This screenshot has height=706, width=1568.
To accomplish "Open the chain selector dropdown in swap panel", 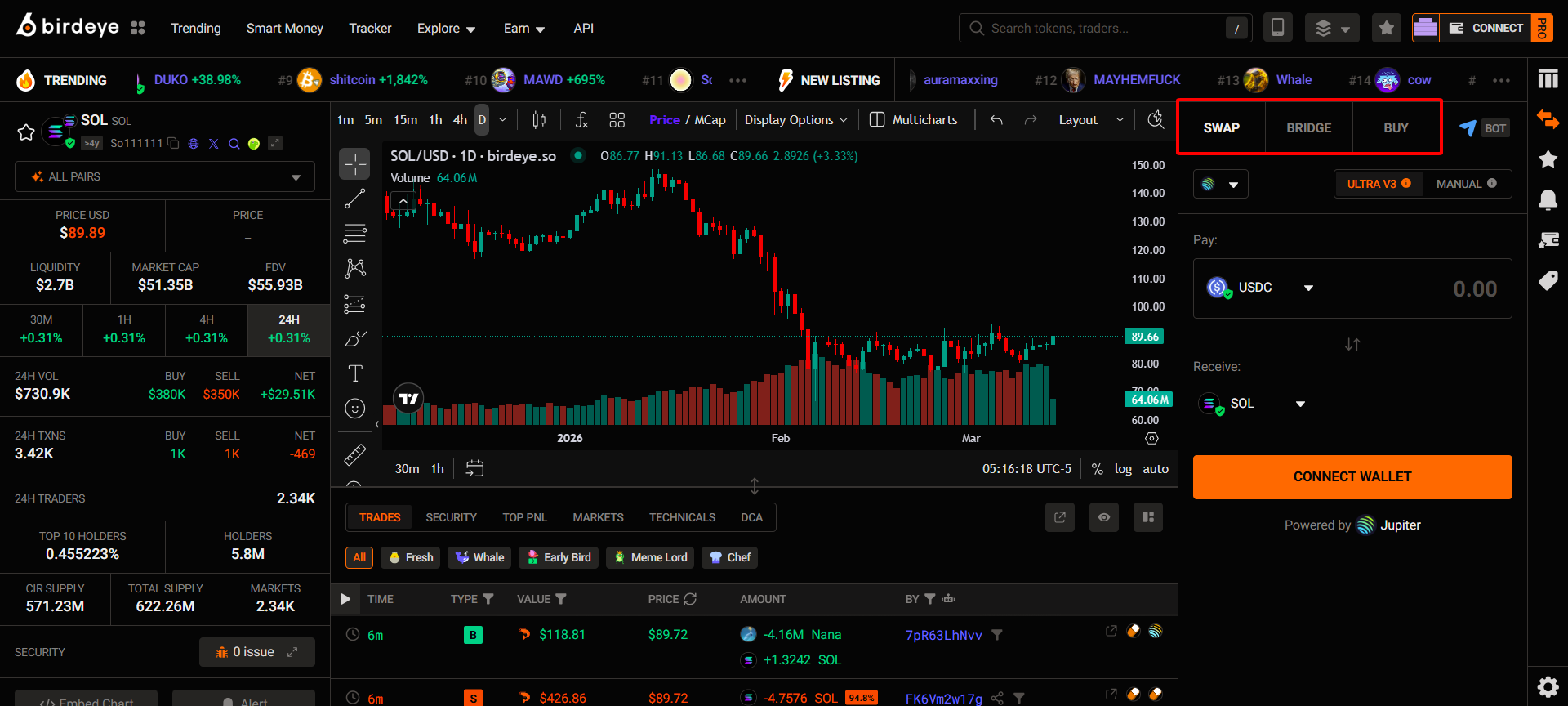I will (x=1220, y=185).
